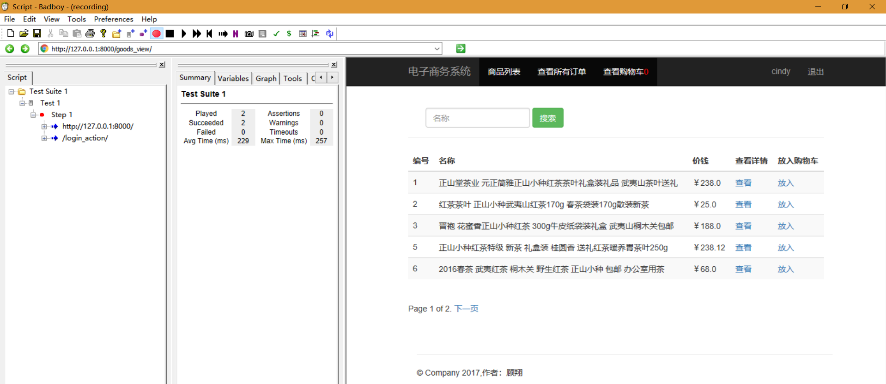Save the script using the floppy disk icon
The image size is (886, 384).
pos(37,34)
